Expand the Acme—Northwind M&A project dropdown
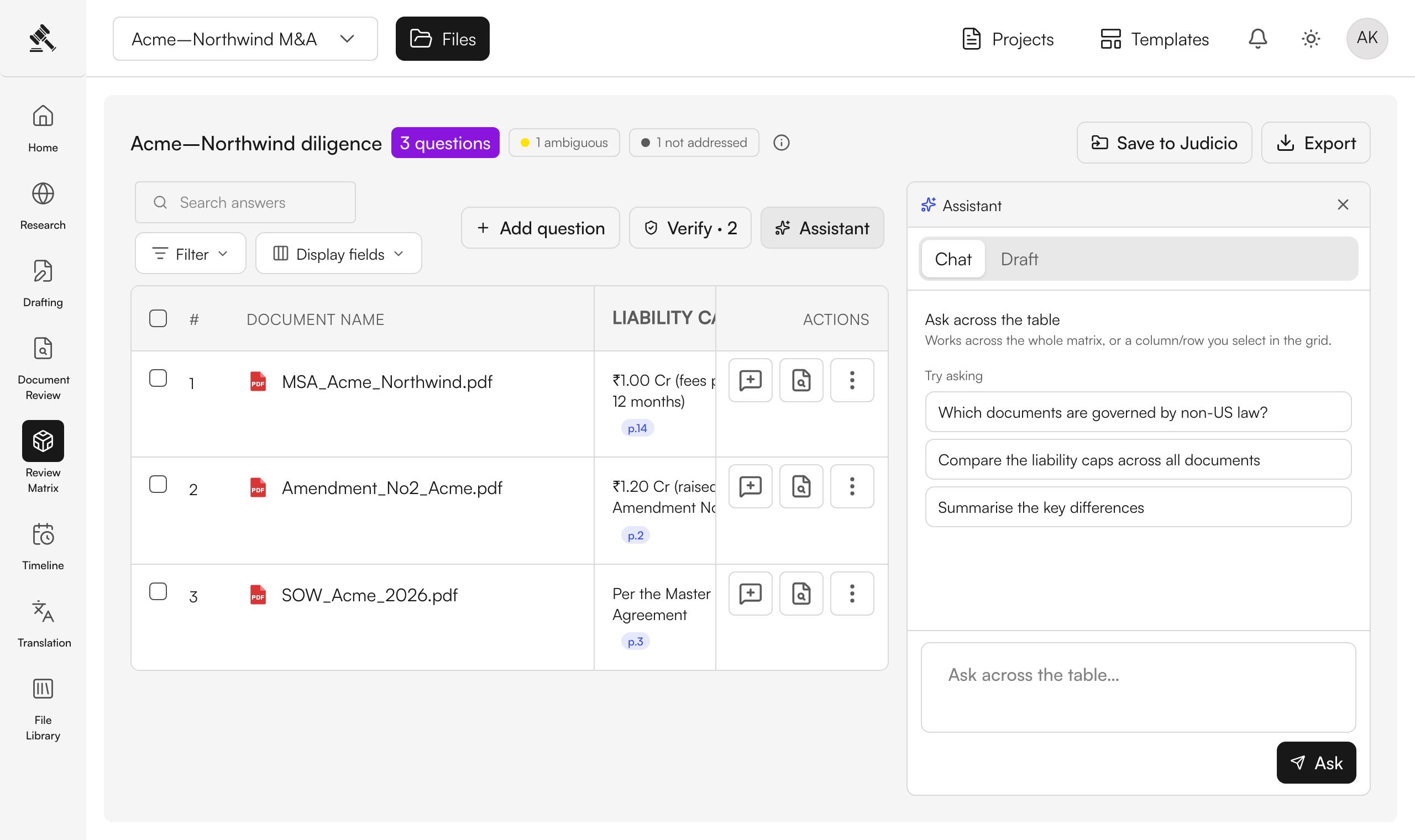This screenshot has height=840, width=1415. [245, 39]
